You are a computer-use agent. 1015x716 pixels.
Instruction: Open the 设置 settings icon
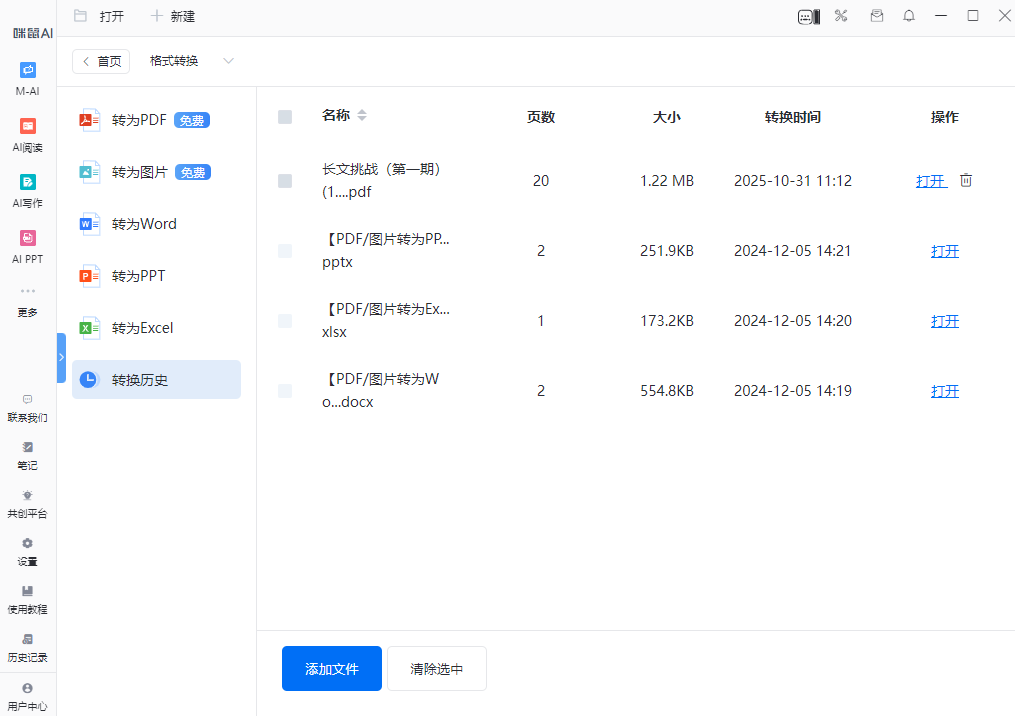coord(28,543)
